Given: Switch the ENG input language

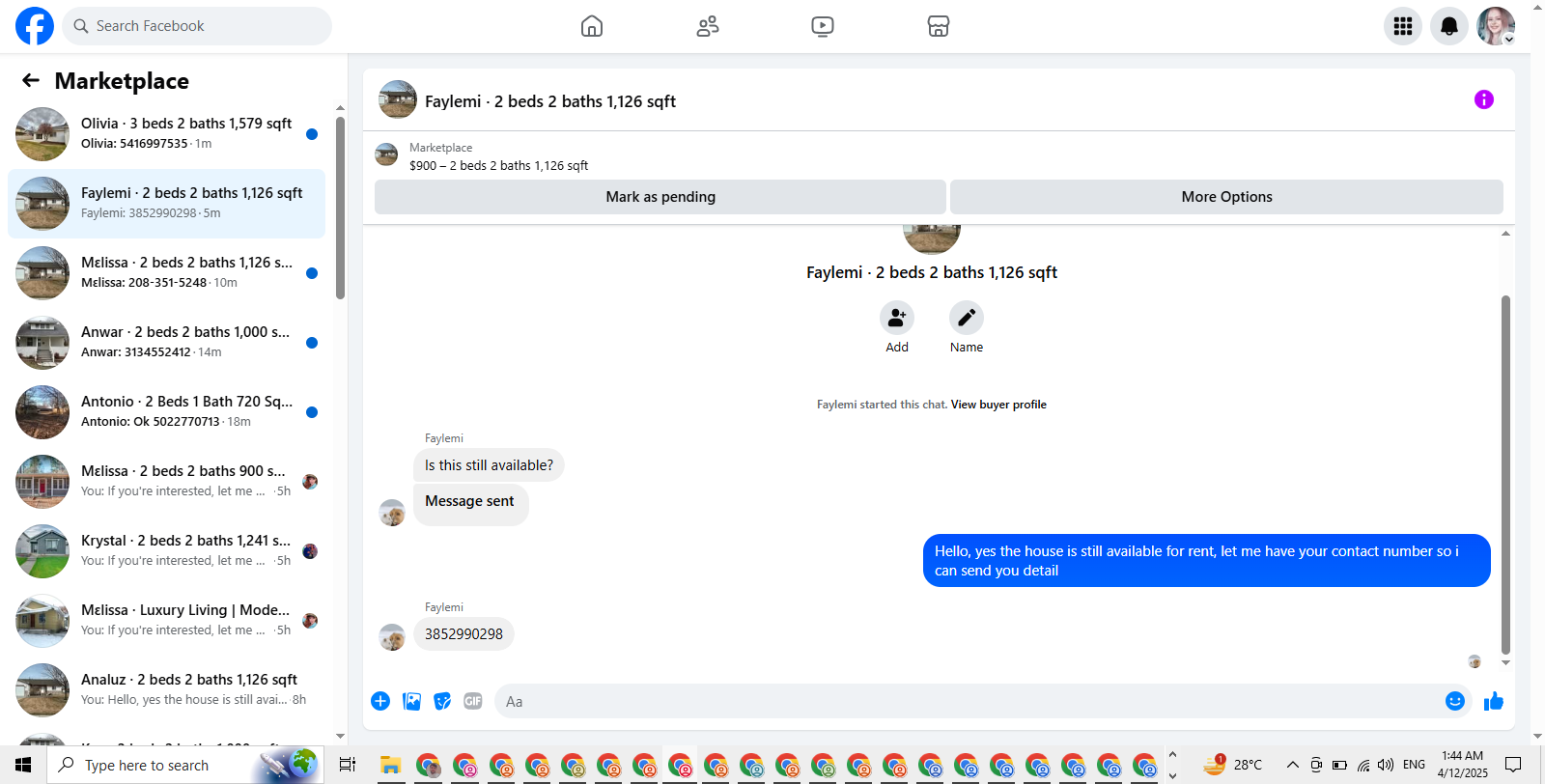Looking at the screenshot, I should pos(1414,765).
